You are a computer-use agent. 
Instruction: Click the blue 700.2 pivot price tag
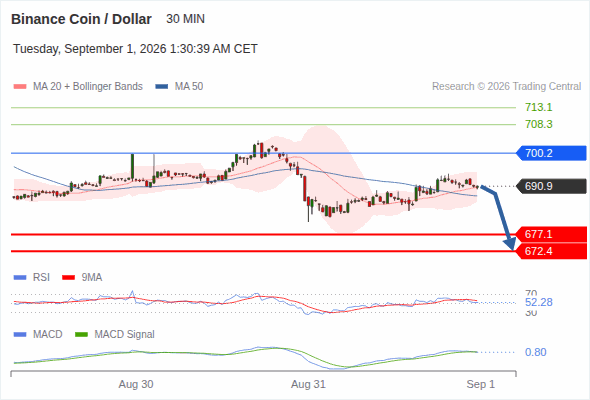click(x=552, y=153)
